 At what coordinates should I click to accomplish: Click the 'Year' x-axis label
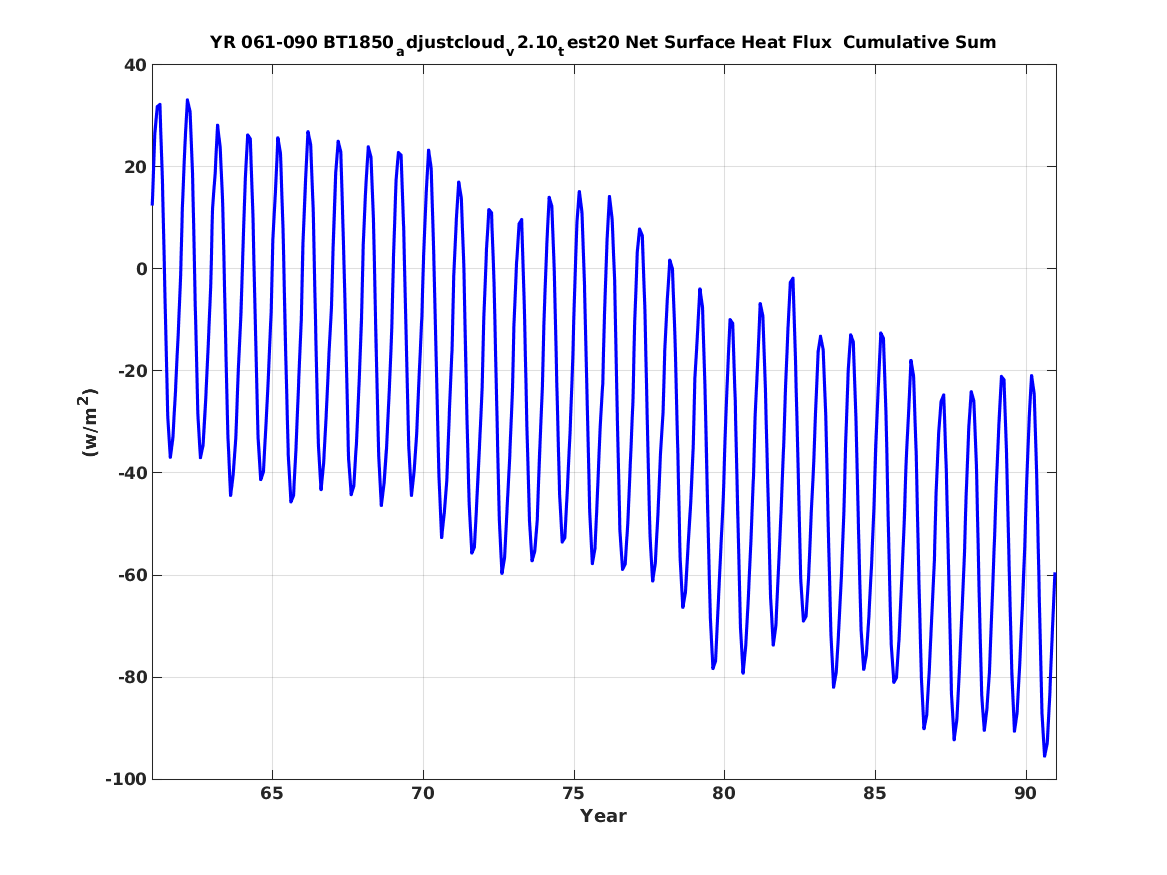604,816
